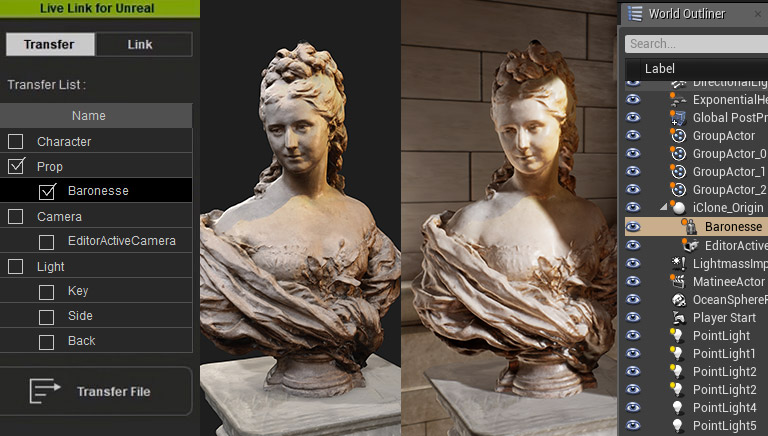The width and height of the screenshot is (768, 436).
Task: Select the Baronesse row label in World Outliner
Action: click(x=733, y=226)
